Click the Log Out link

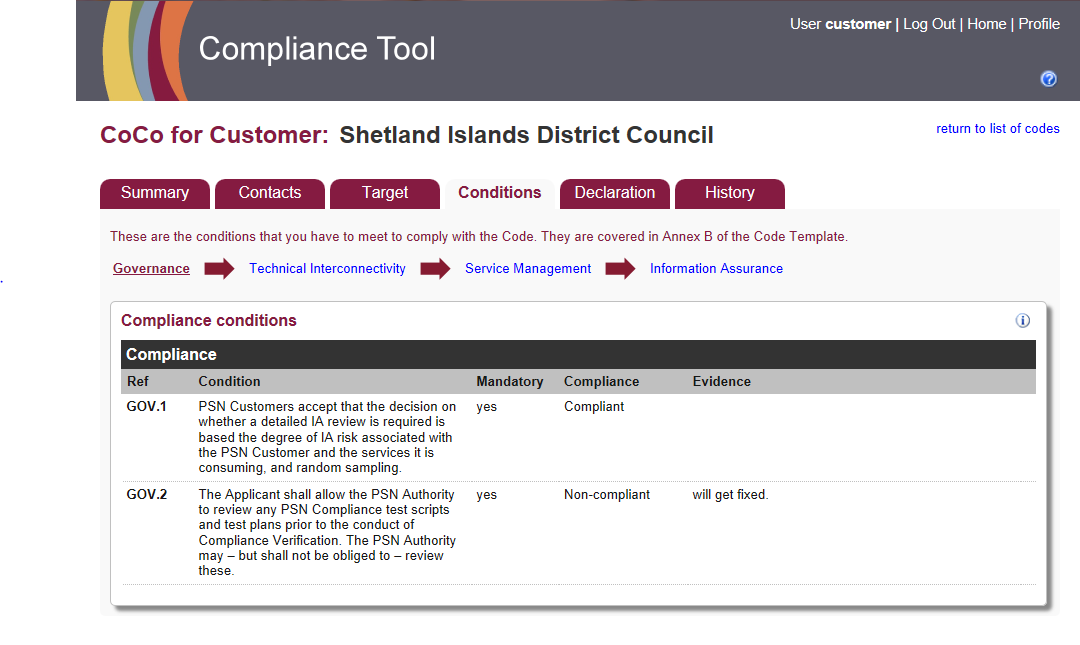[x=929, y=24]
